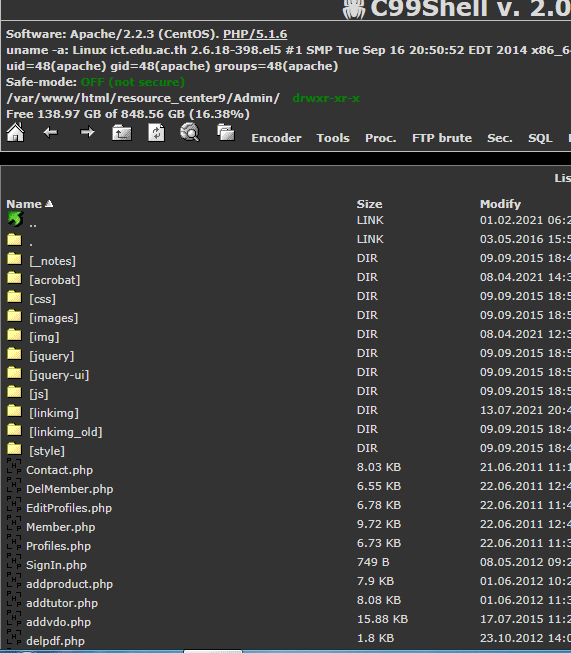The width and height of the screenshot is (571, 653).
Task: Open the addproduct.php file
Action: [x=70, y=584]
